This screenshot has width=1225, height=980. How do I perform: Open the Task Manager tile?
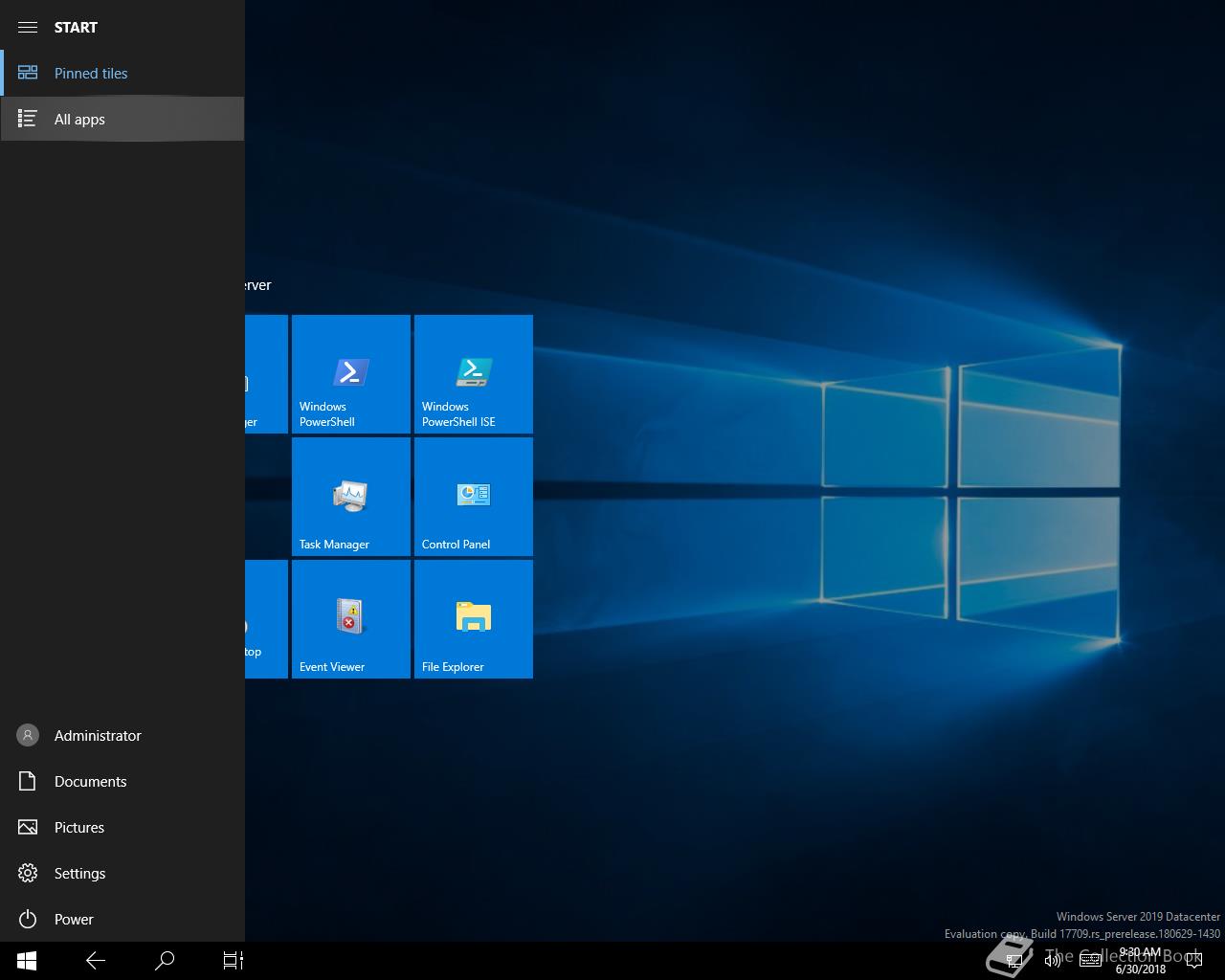[x=351, y=497]
